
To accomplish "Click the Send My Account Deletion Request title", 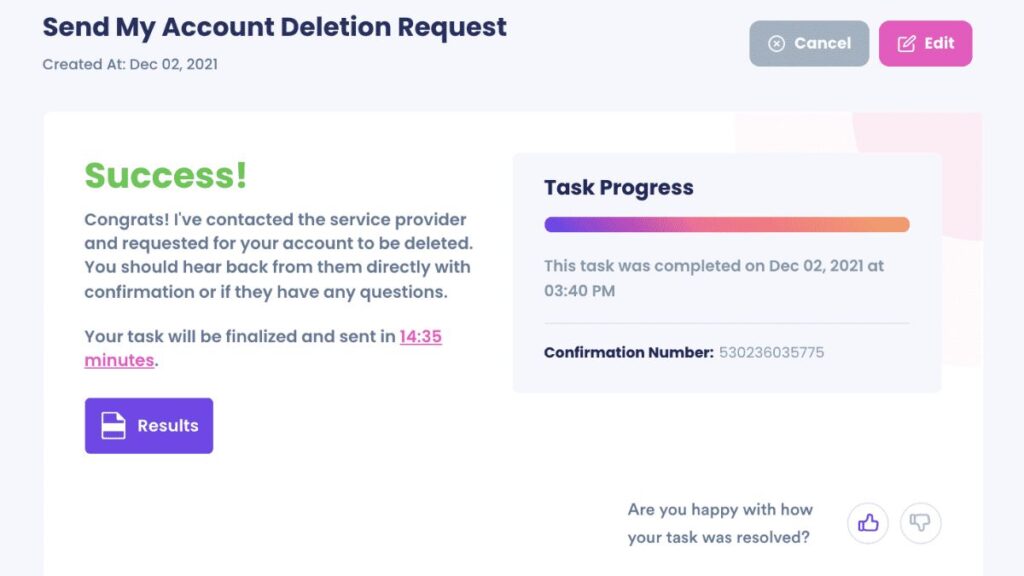I will 274,27.
